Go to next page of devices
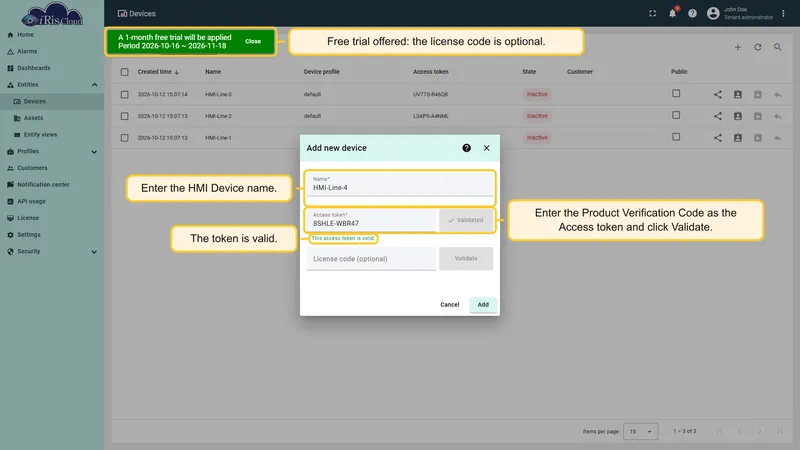This screenshot has width=800, height=450. point(759,432)
